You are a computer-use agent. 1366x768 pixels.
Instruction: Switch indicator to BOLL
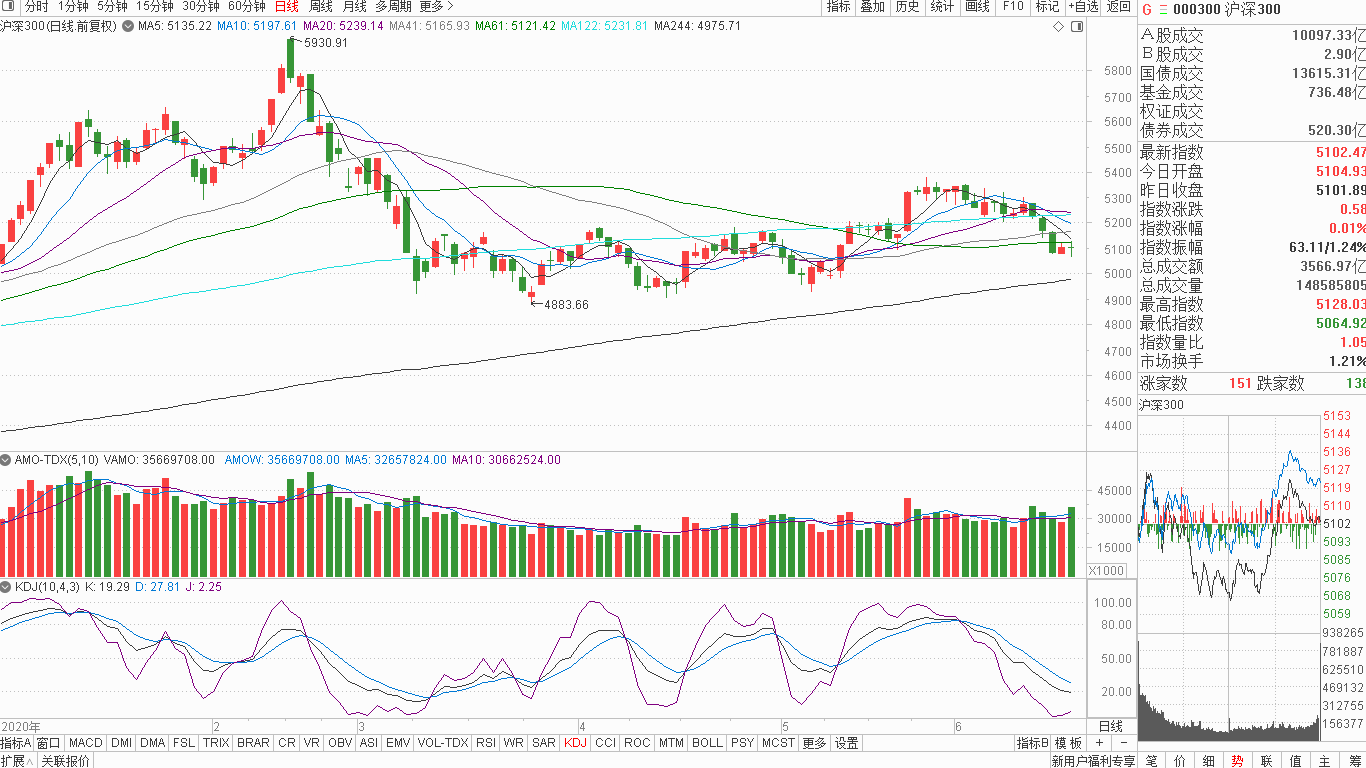click(x=707, y=743)
